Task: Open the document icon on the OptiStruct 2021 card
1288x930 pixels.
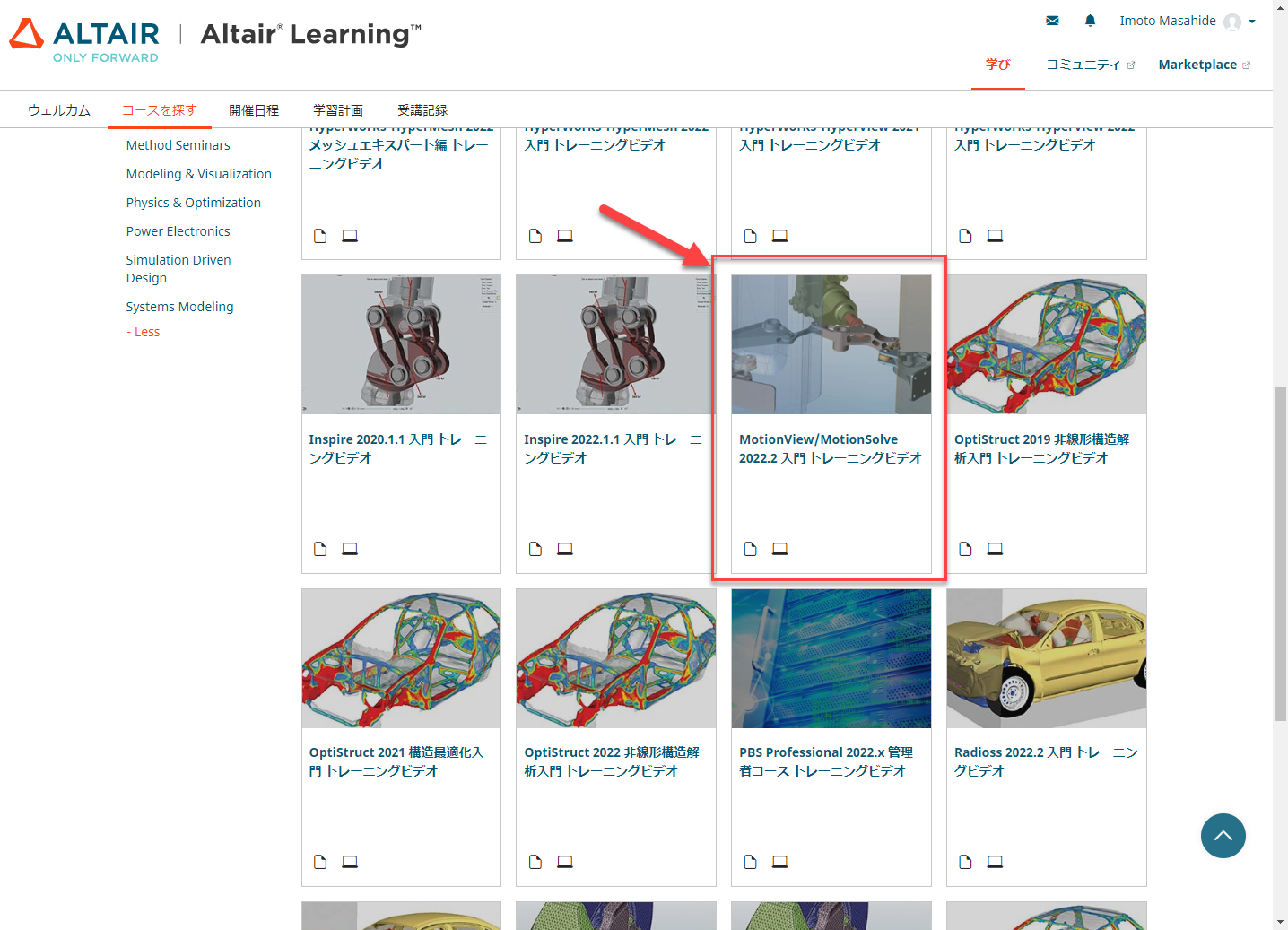Action: tap(320, 862)
